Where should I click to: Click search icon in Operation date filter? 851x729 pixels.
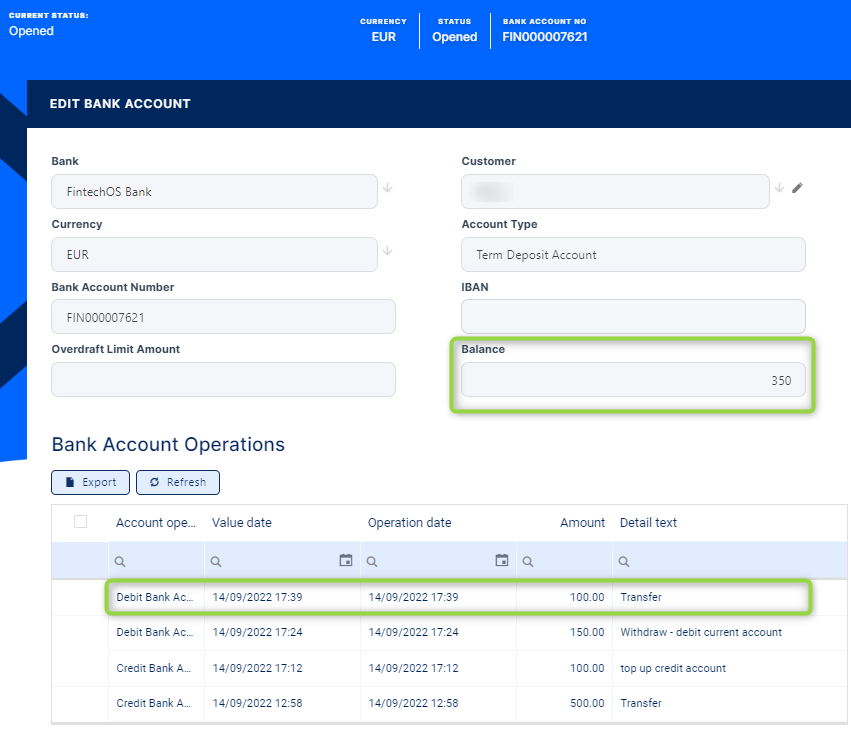pyautogui.click(x=372, y=561)
